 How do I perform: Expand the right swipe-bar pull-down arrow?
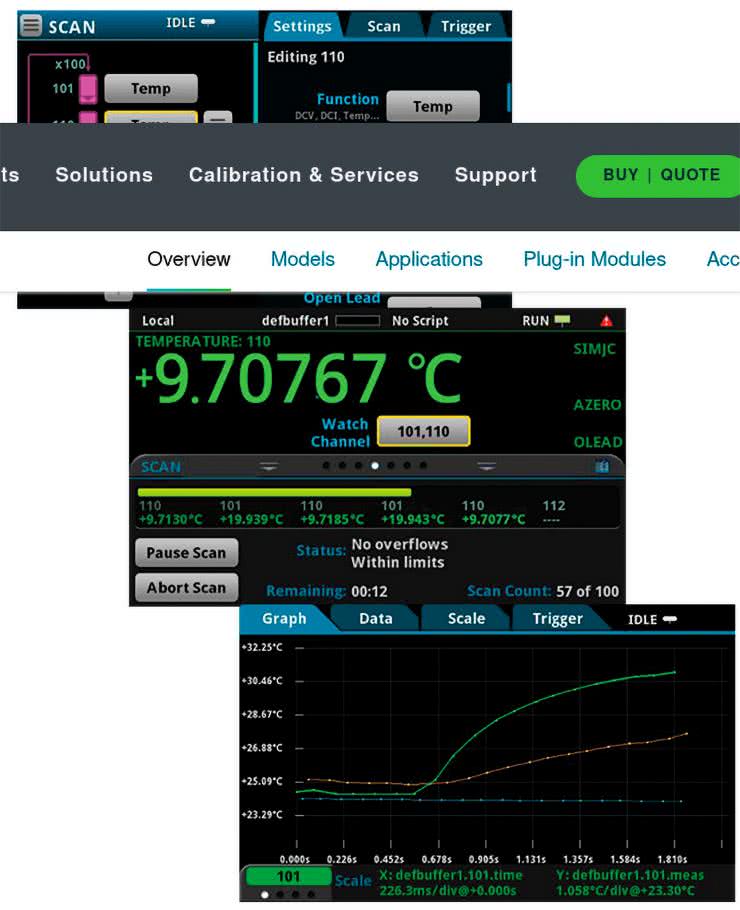(x=486, y=466)
